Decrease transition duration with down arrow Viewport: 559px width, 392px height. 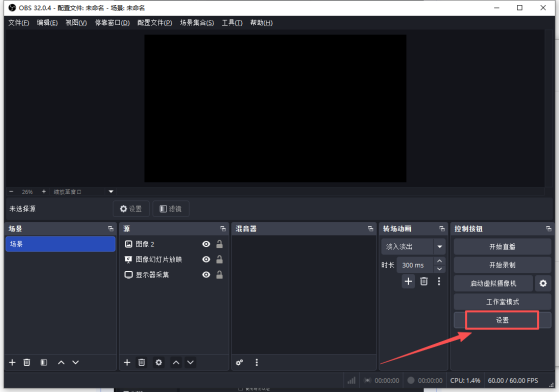[x=440, y=269]
